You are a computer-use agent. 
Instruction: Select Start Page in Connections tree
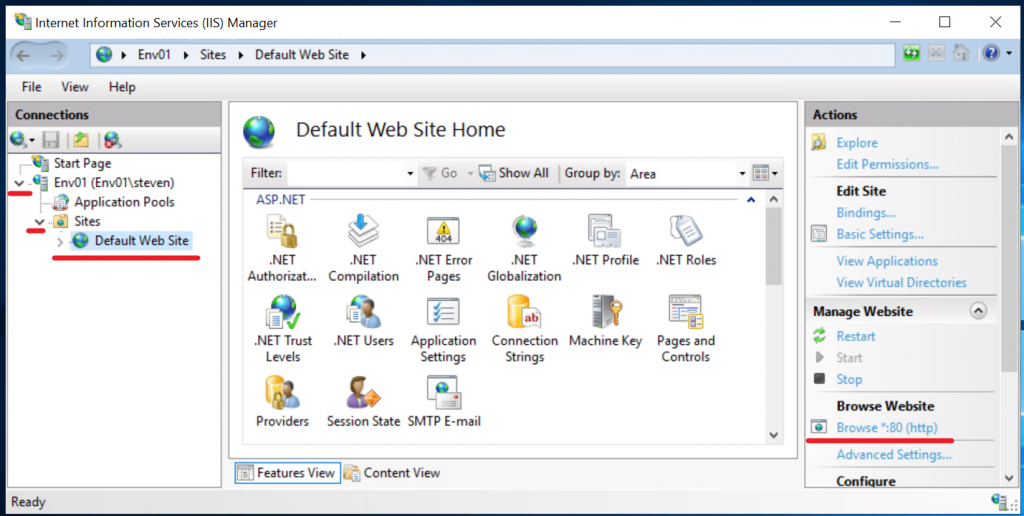click(82, 163)
